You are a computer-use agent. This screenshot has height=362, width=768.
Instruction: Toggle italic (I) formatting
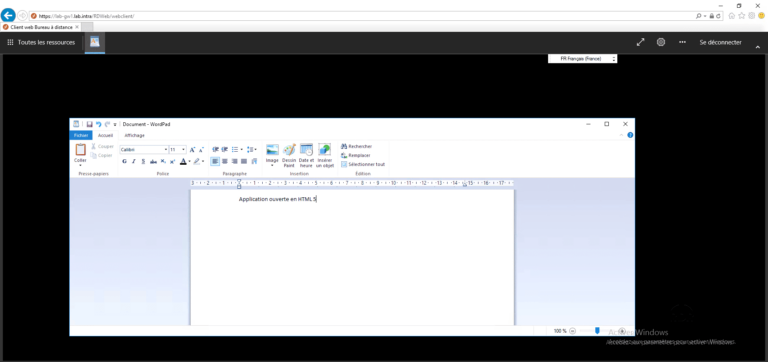pyautogui.click(x=134, y=161)
